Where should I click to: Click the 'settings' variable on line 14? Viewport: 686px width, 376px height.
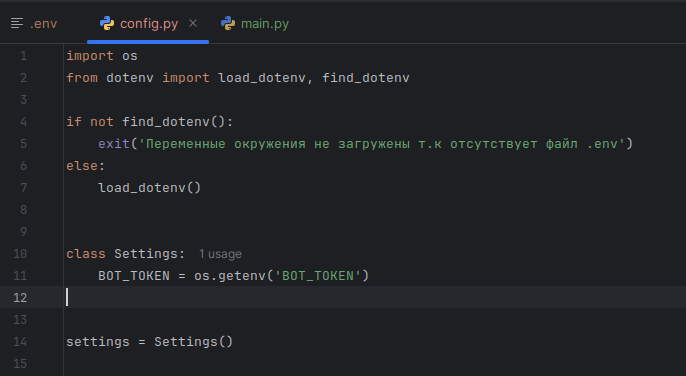98,341
